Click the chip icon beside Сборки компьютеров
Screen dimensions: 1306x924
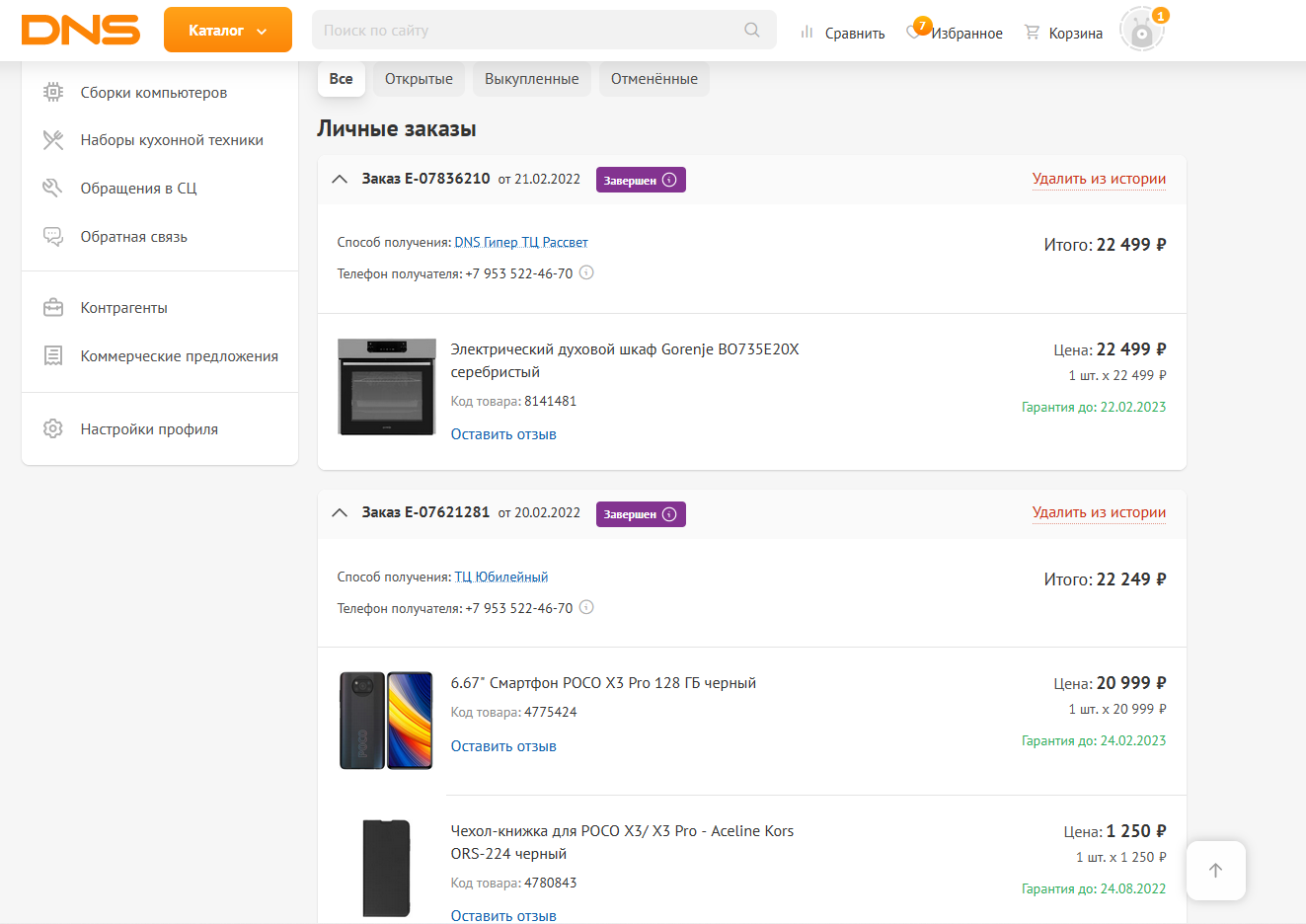(53, 92)
